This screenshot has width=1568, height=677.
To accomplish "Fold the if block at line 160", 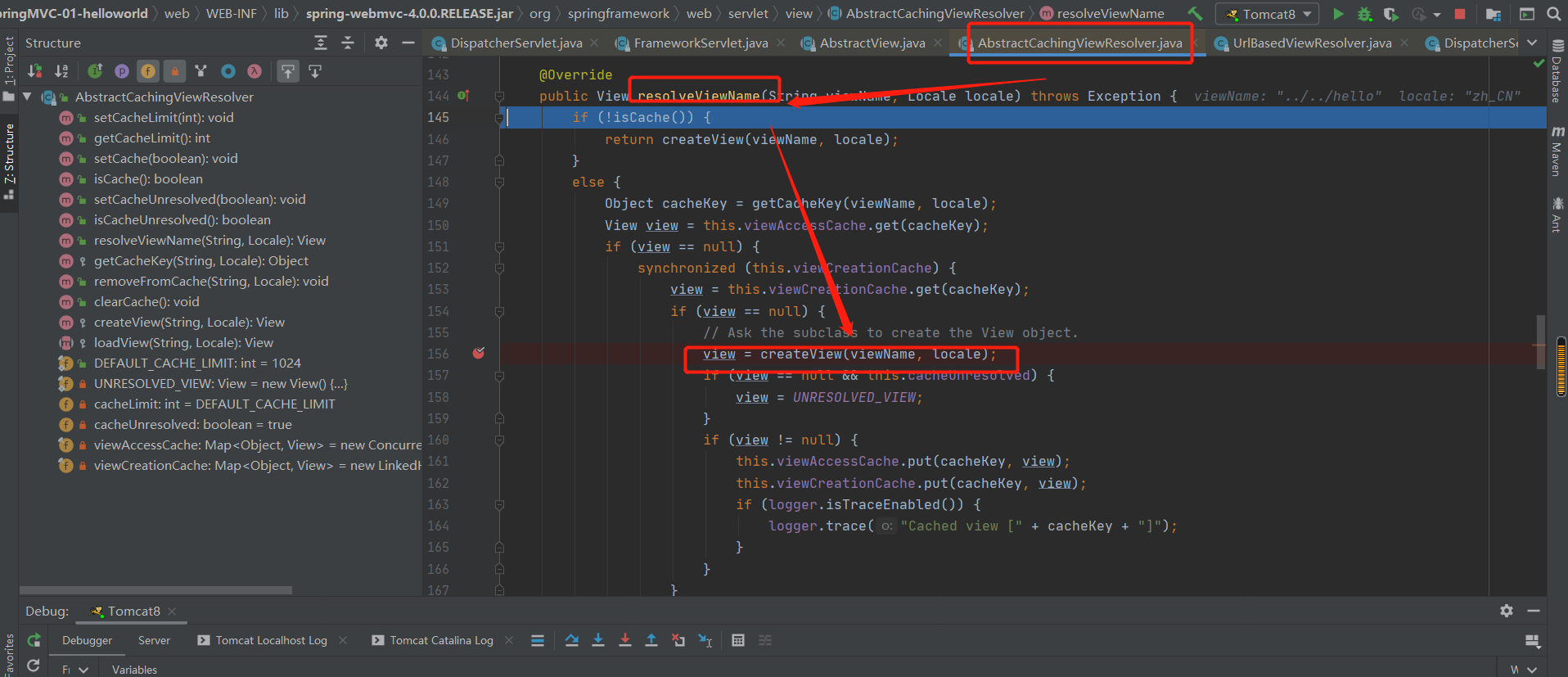I will point(499,440).
